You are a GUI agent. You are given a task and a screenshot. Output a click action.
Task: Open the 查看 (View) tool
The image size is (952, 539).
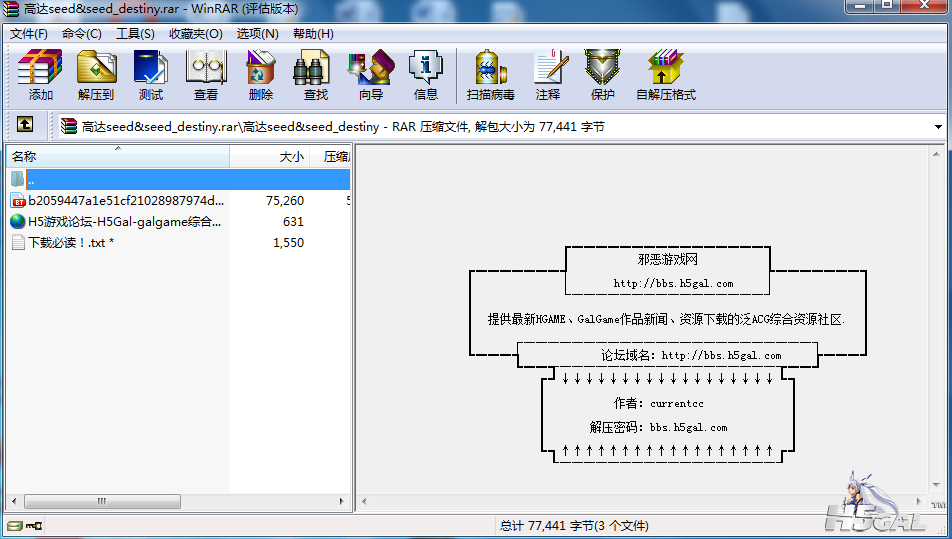206,75
